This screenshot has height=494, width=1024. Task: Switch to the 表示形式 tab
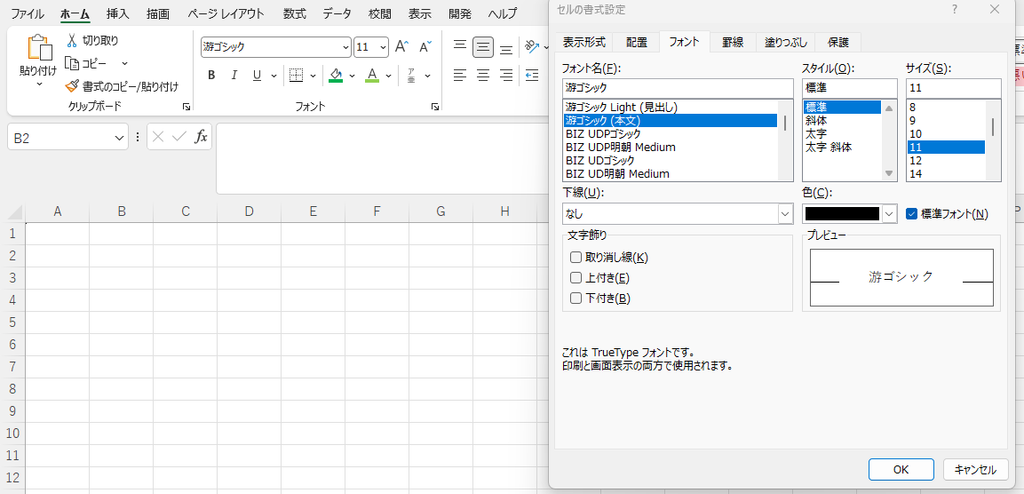(584, 42)
